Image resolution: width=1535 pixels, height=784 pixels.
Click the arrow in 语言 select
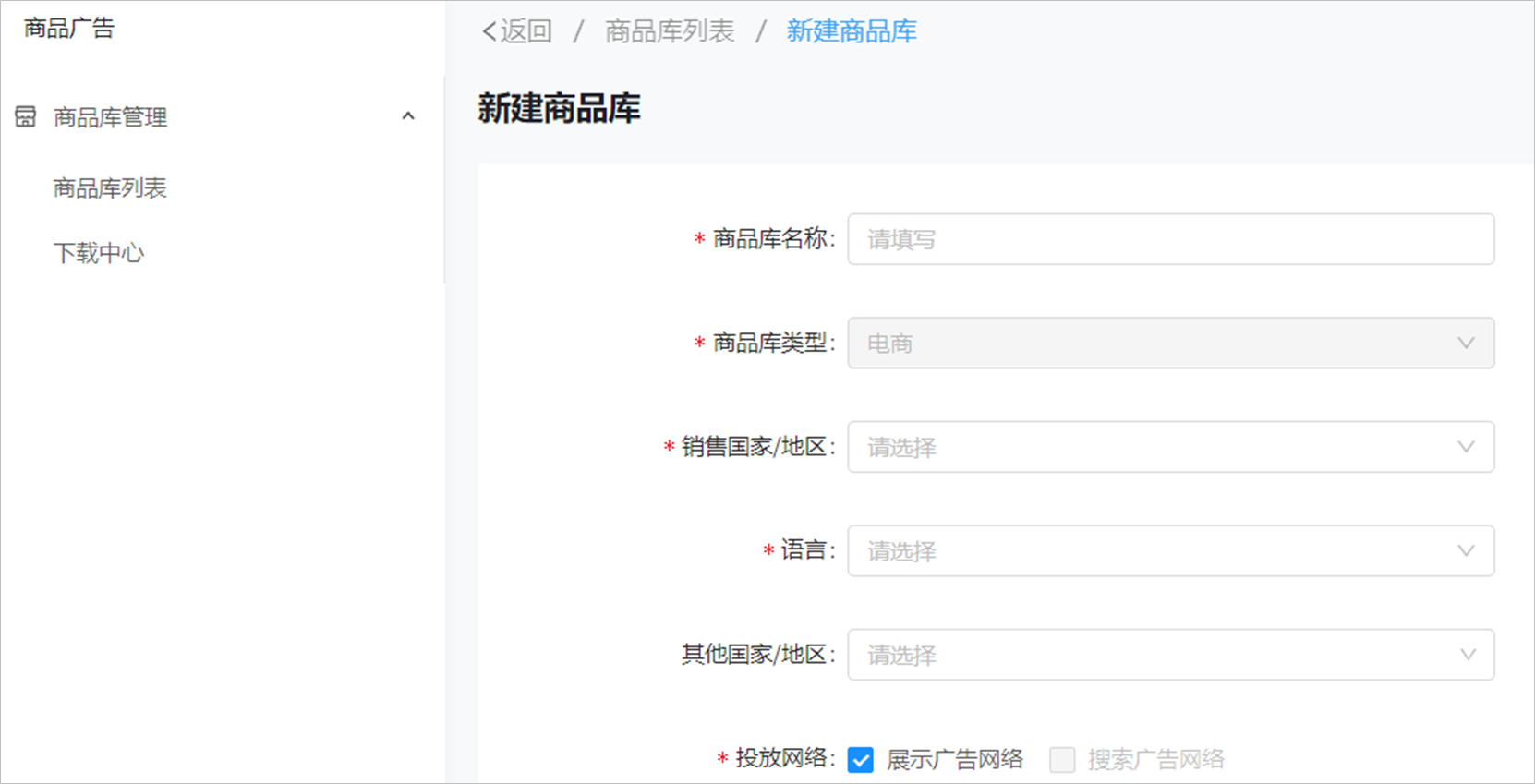[1466, 551]
